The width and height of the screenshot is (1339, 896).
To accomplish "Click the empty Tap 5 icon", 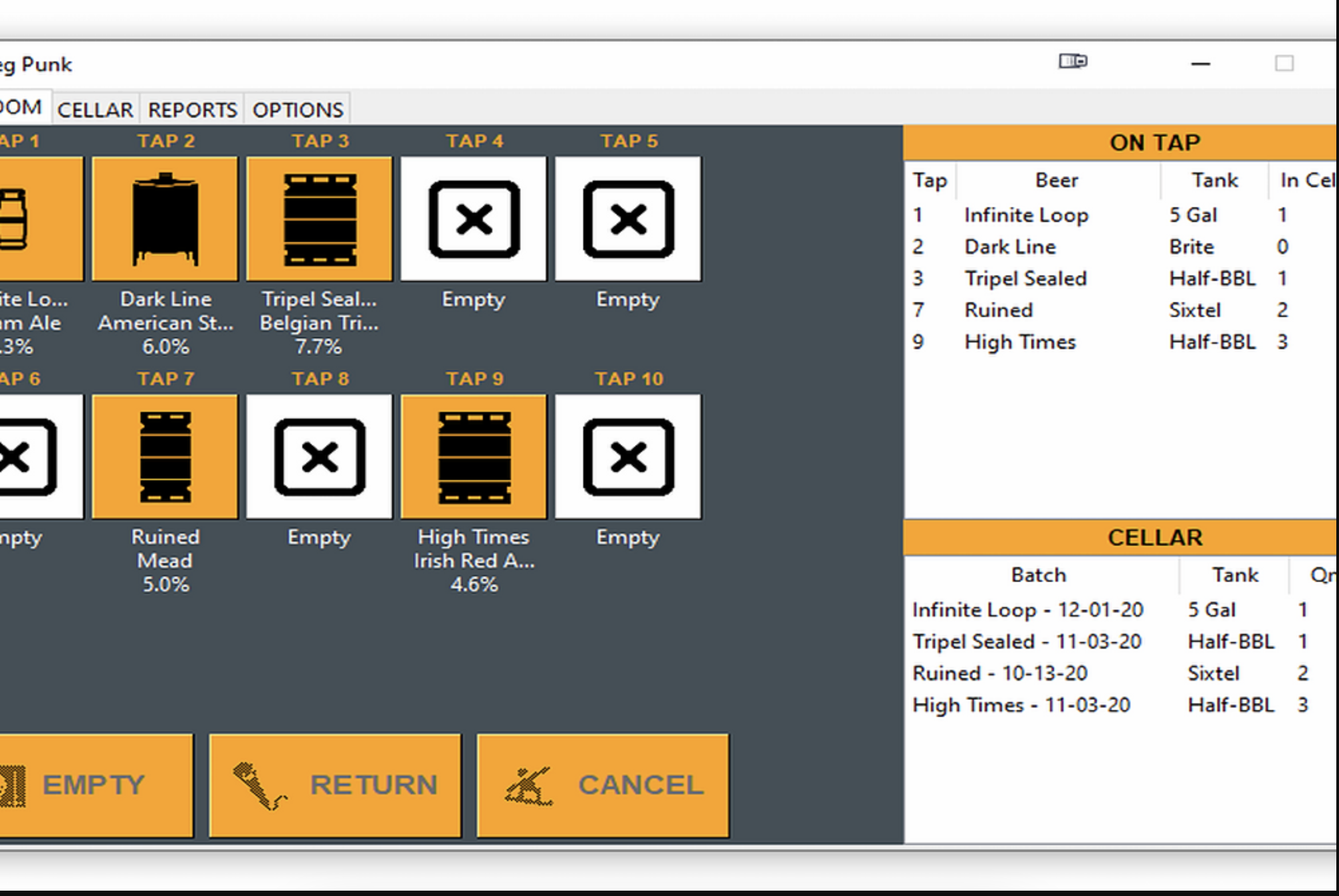I will coord(627,217).
